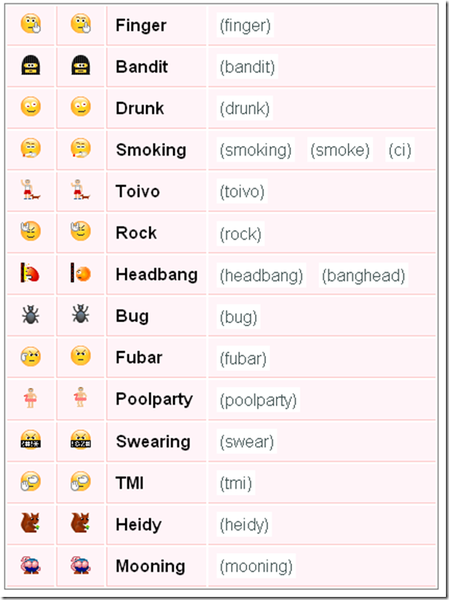Select the (drunk) shortcut code

[x=245, y=108]
